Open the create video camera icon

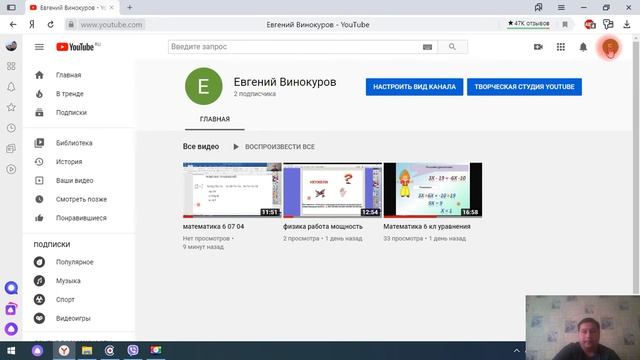coord(538,47)
